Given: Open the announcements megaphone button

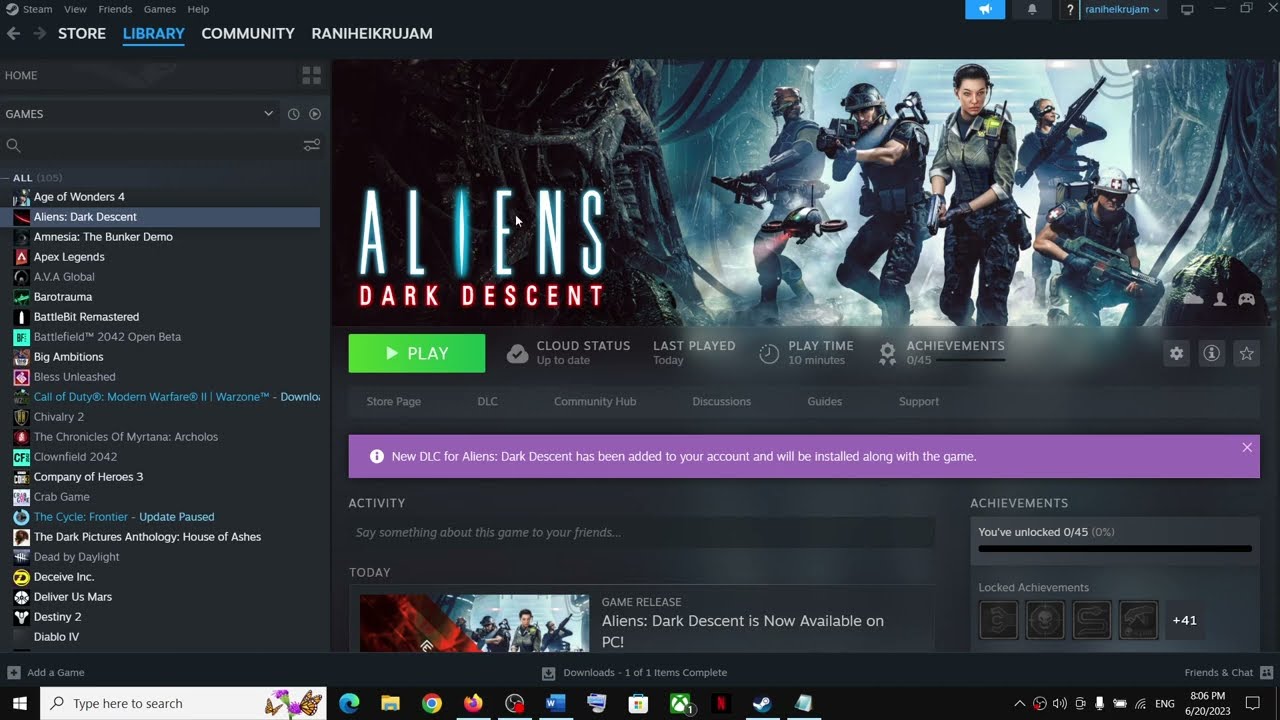Looking at the screenshot, I should coord(985,9).
